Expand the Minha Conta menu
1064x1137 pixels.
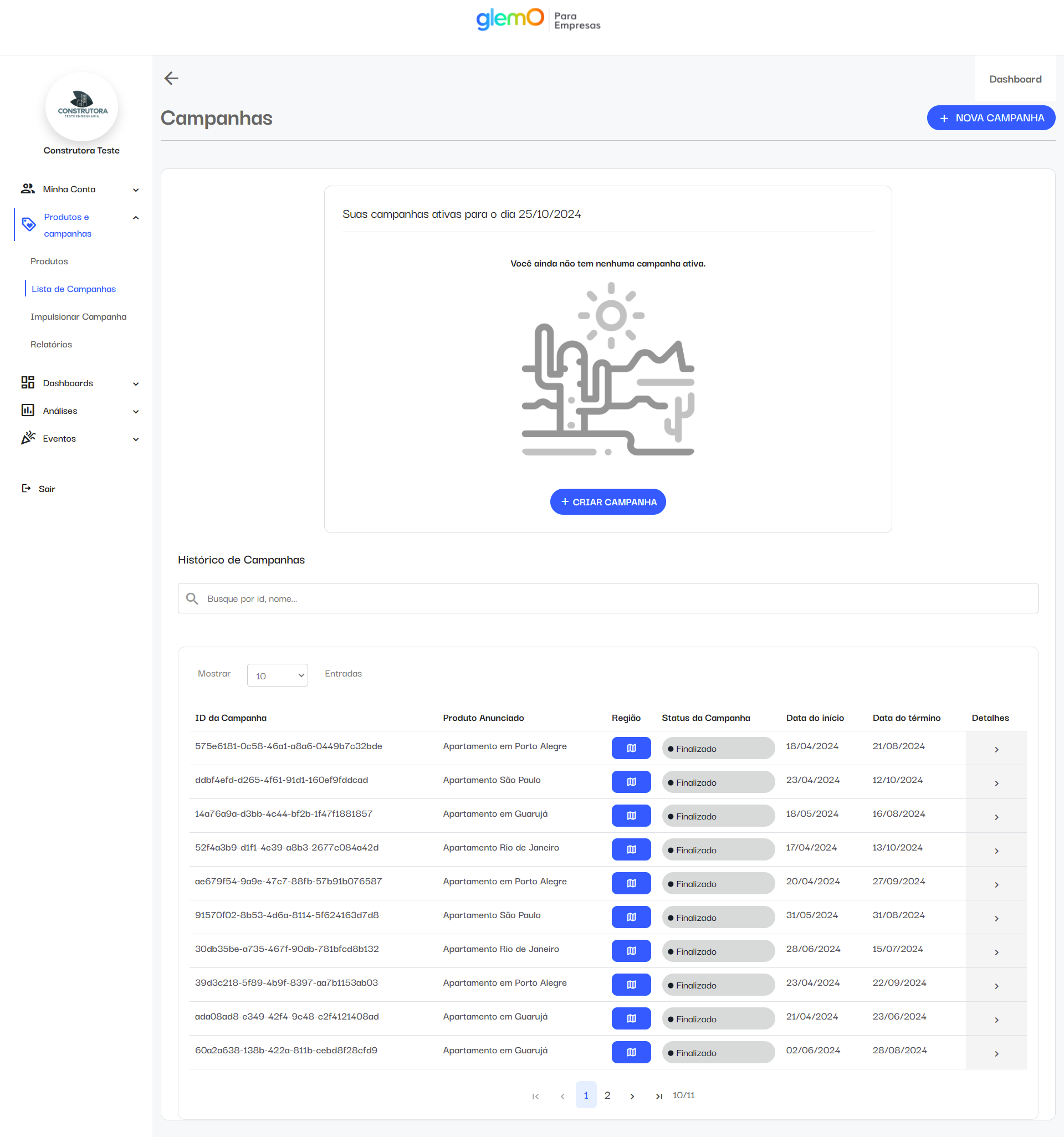(136, 190)
